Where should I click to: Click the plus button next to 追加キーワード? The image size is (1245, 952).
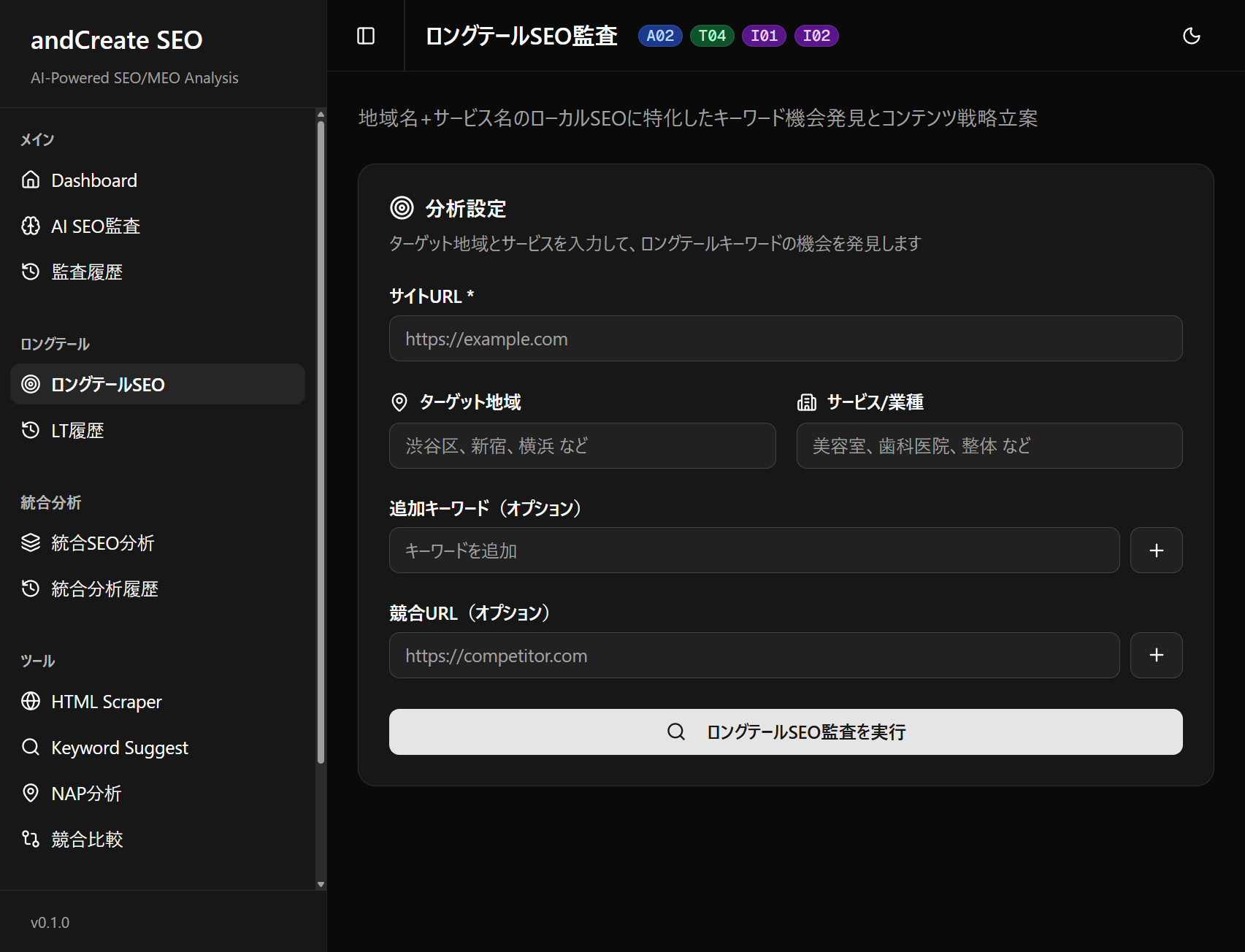pos(1156,550)
